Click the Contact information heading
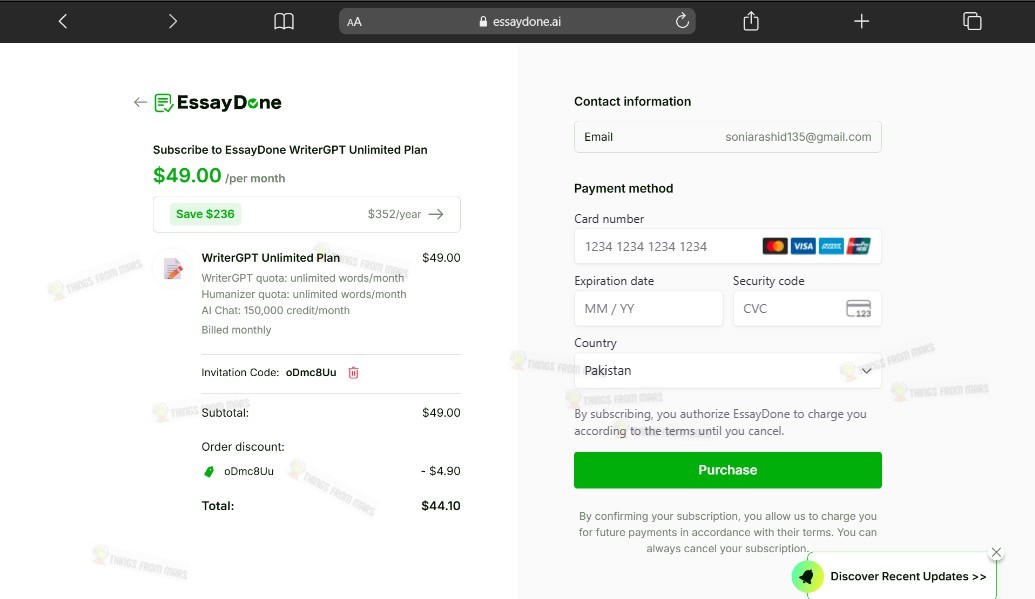1035x599 pixels. [x=632, y=101]
